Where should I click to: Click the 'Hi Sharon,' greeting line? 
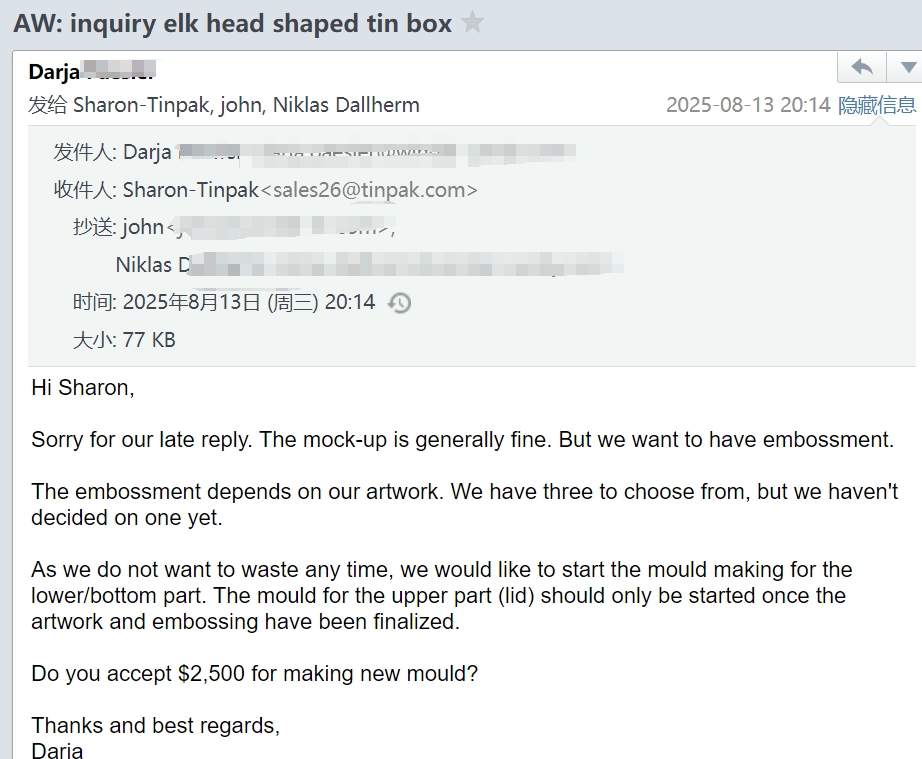(83, 388)
